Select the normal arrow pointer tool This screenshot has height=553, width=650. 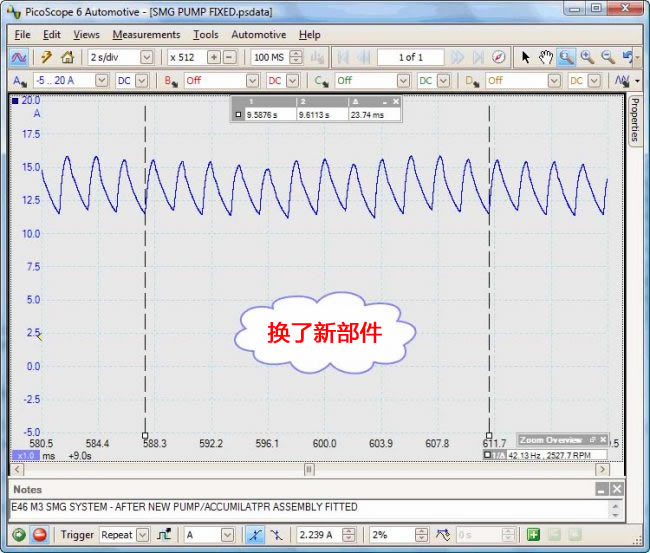(526, 57)
